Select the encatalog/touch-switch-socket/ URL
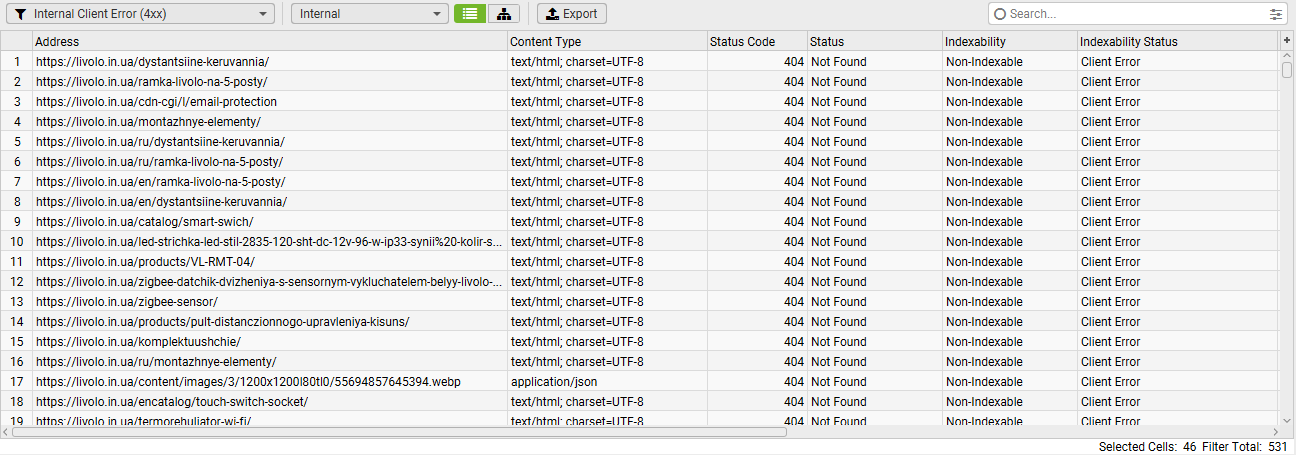This screenshot has width=1296, height=455. click(172, 402)
